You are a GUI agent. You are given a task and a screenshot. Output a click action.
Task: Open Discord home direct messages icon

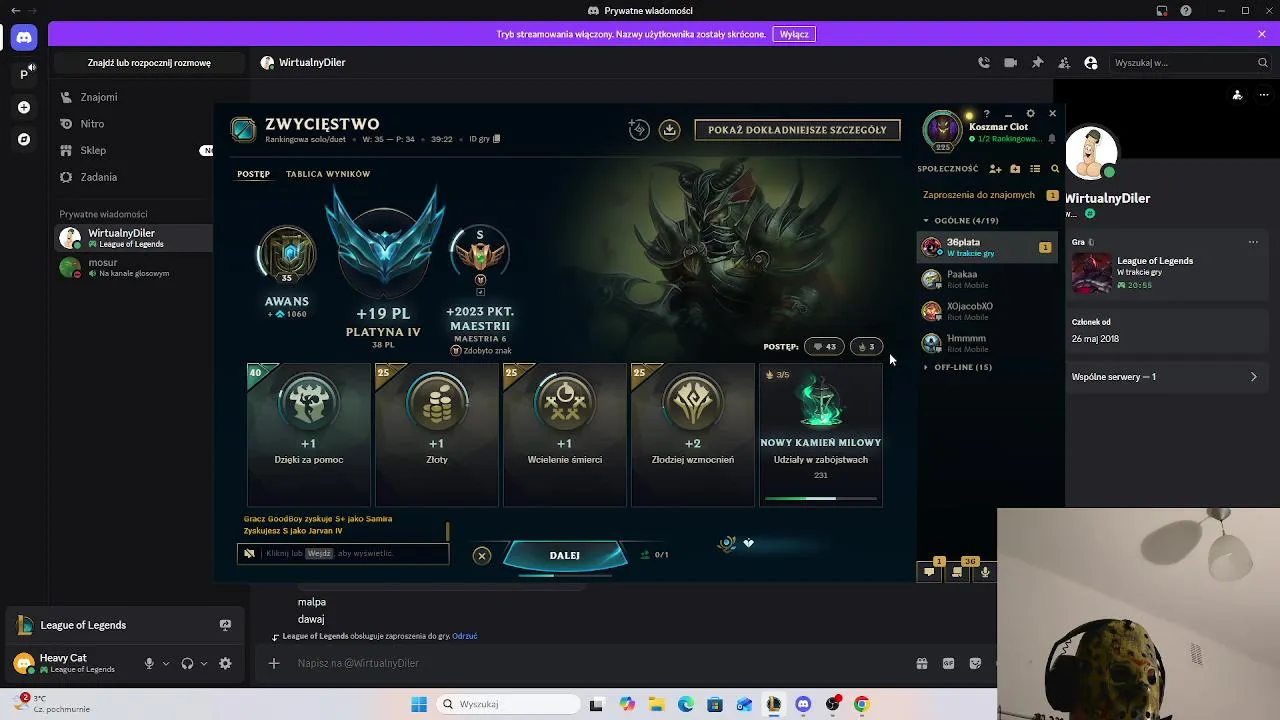click(x=24, y=38)
